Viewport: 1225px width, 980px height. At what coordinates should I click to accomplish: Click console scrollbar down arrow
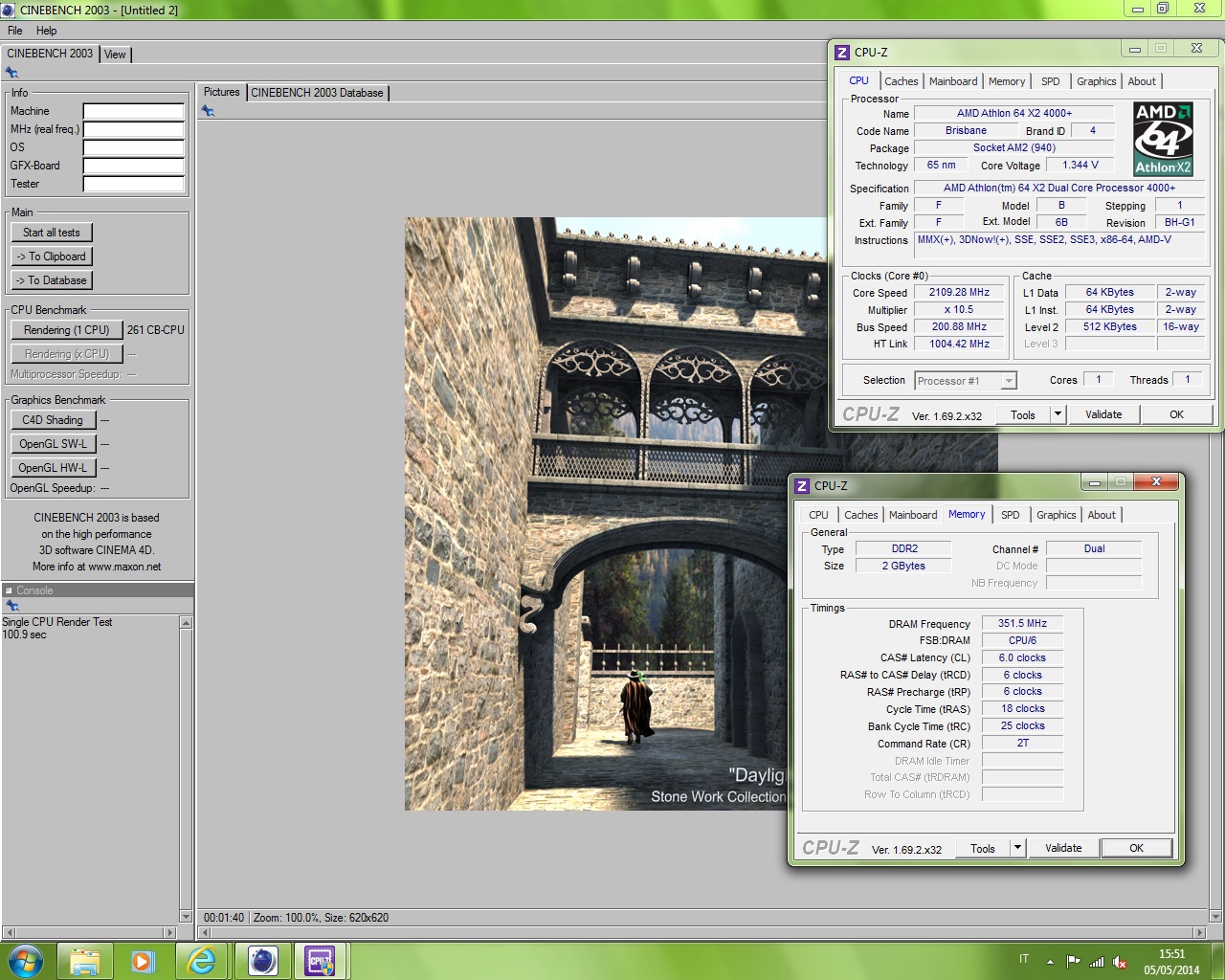(186, 917)
